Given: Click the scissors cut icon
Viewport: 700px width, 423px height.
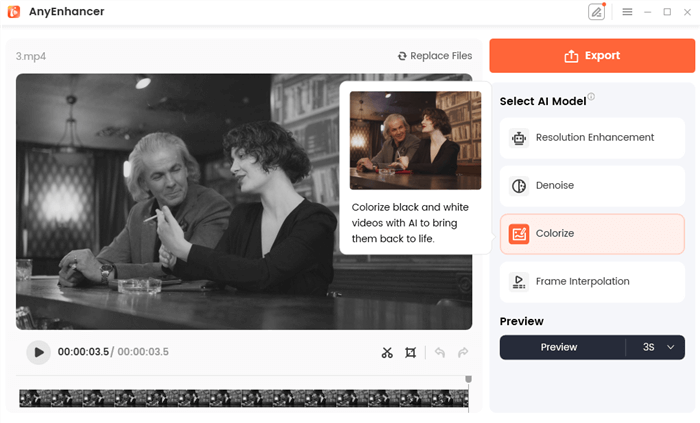Looking at the screenshot, I should coord(387,352).
